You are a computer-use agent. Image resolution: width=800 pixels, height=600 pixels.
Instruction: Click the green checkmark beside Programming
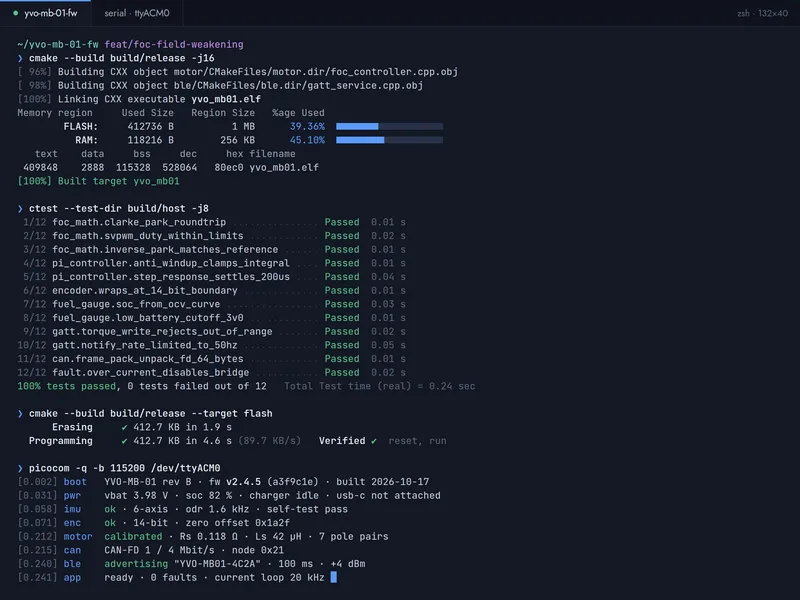tap(124, 441)
